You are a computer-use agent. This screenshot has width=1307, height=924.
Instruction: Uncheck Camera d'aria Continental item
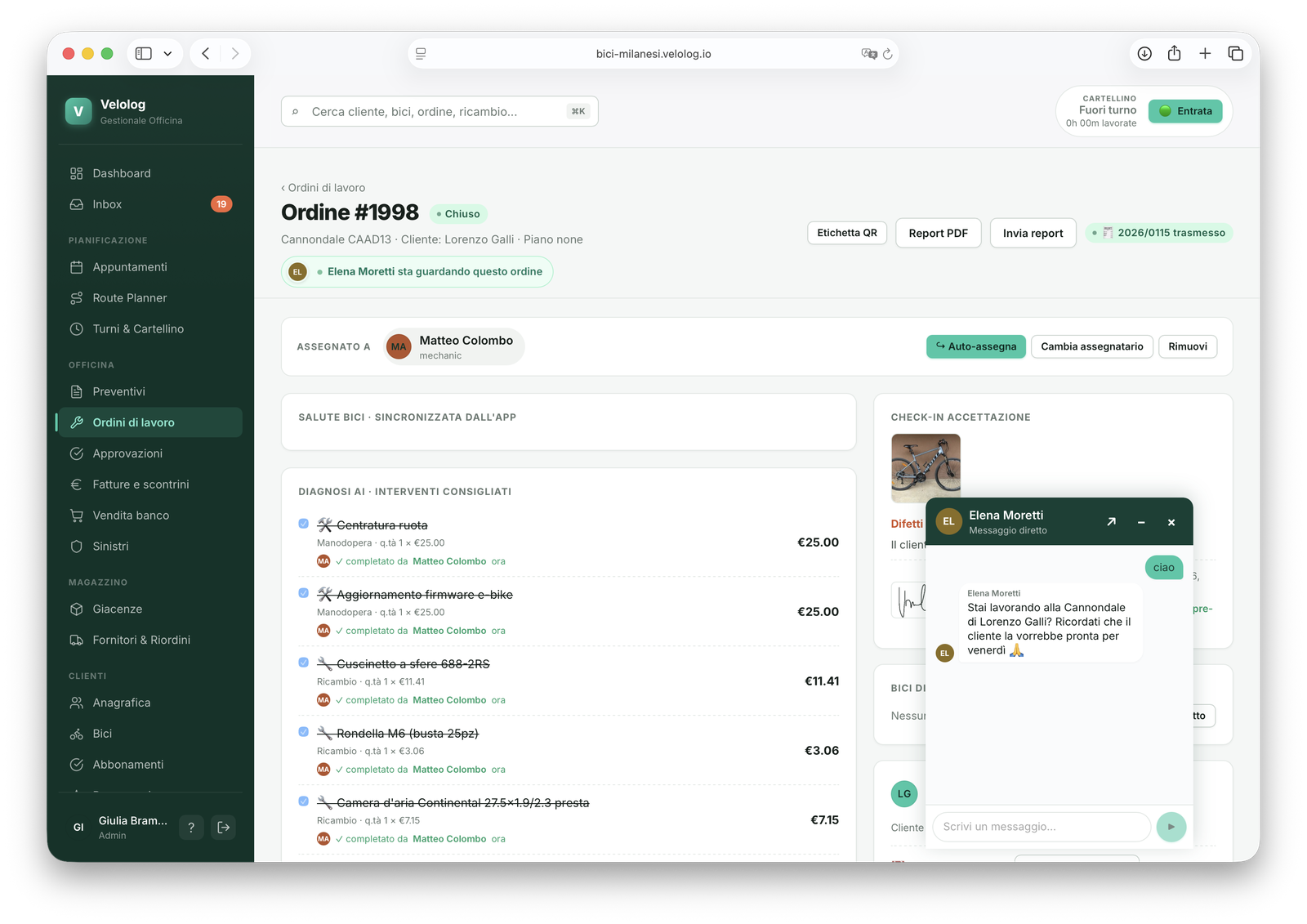coord(304,801)
